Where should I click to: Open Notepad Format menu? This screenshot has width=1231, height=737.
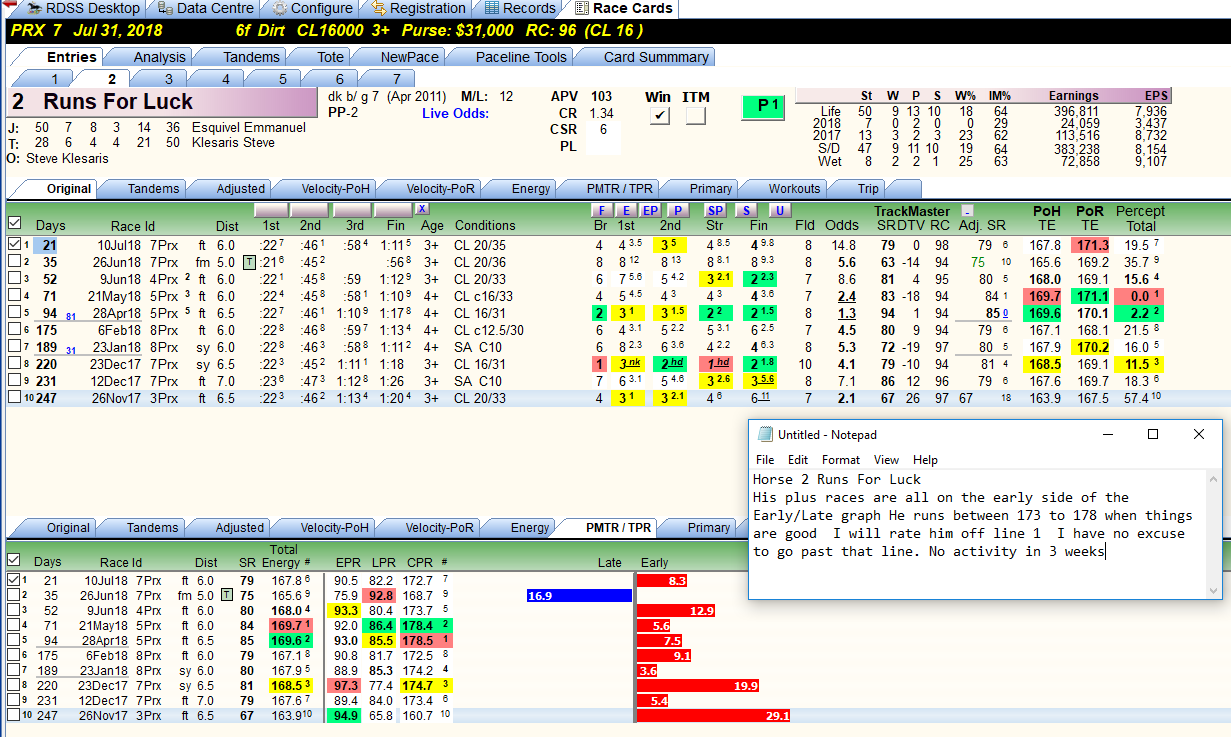pos(841,460)
